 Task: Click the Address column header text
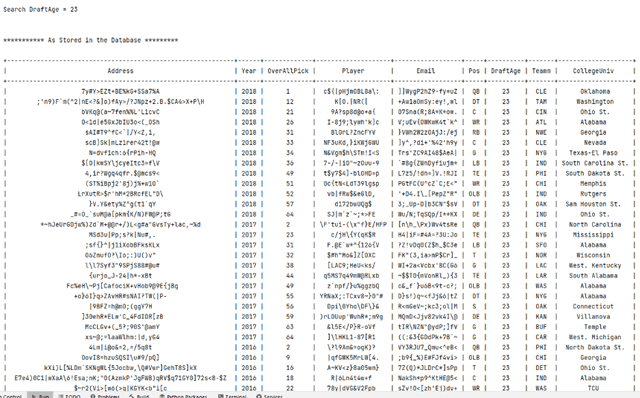120,71
